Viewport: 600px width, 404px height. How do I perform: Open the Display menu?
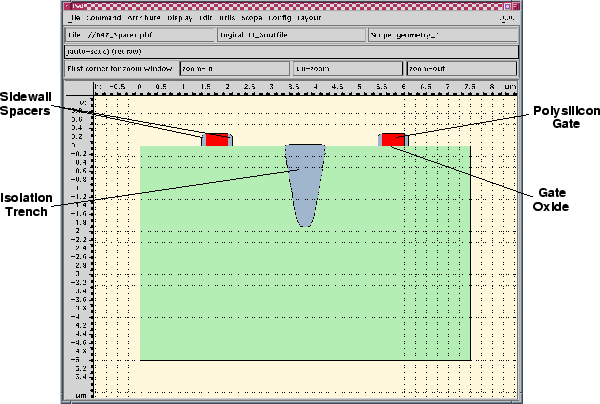click(181, 18)
